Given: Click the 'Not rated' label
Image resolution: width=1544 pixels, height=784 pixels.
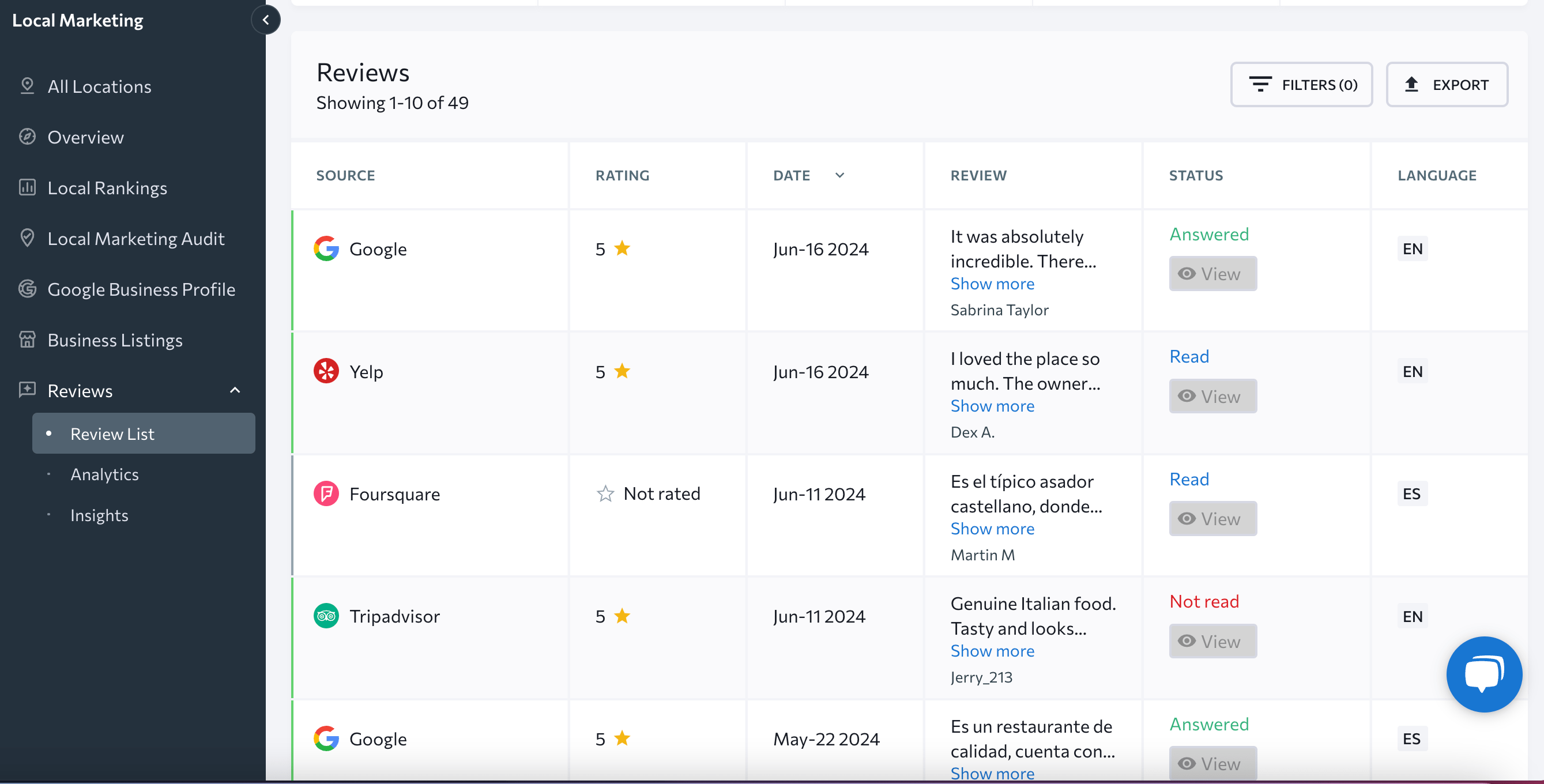Looking at the screenshot, I should 662,493.
